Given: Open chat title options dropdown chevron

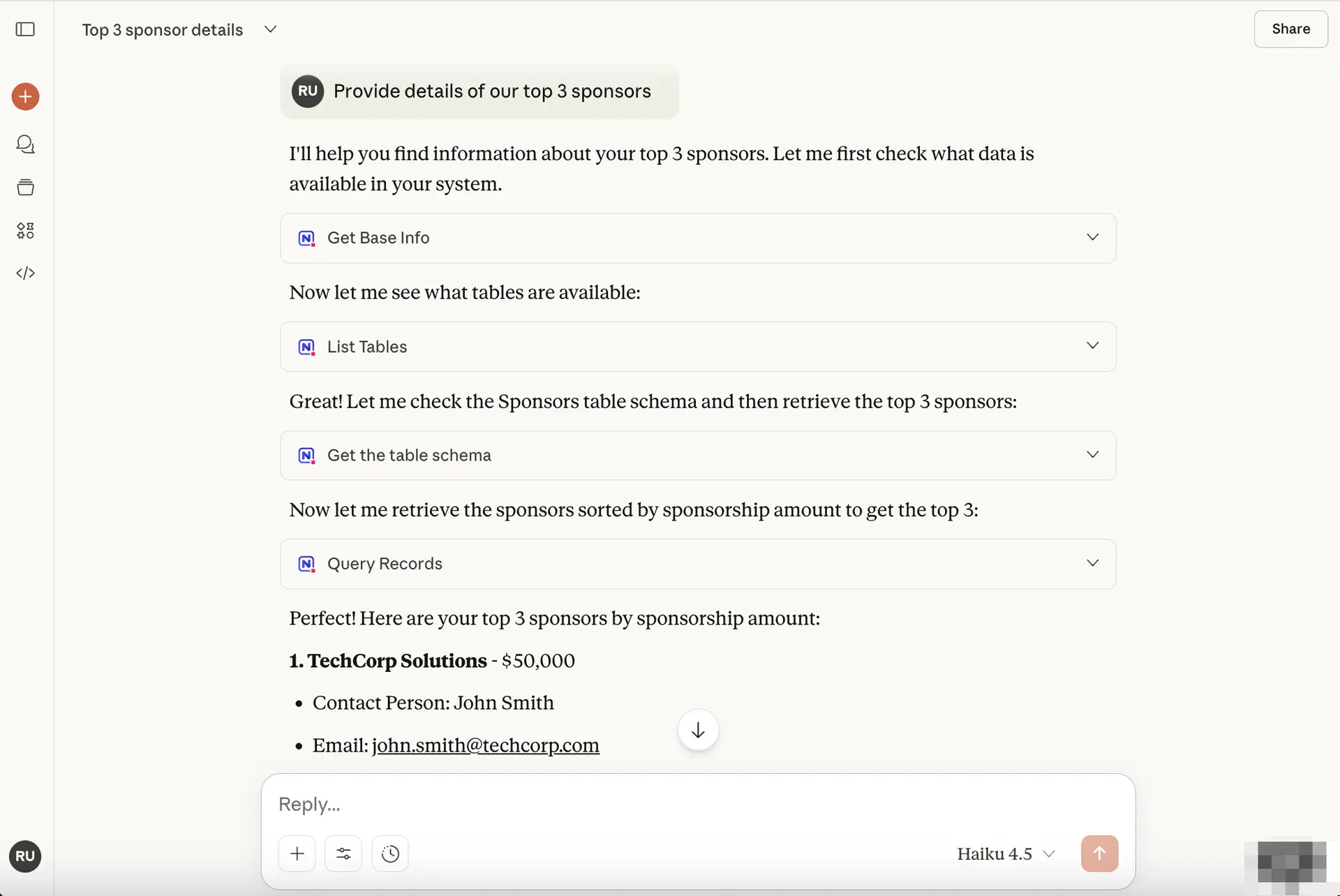Looking at the screenshot, I should [271, 29].
